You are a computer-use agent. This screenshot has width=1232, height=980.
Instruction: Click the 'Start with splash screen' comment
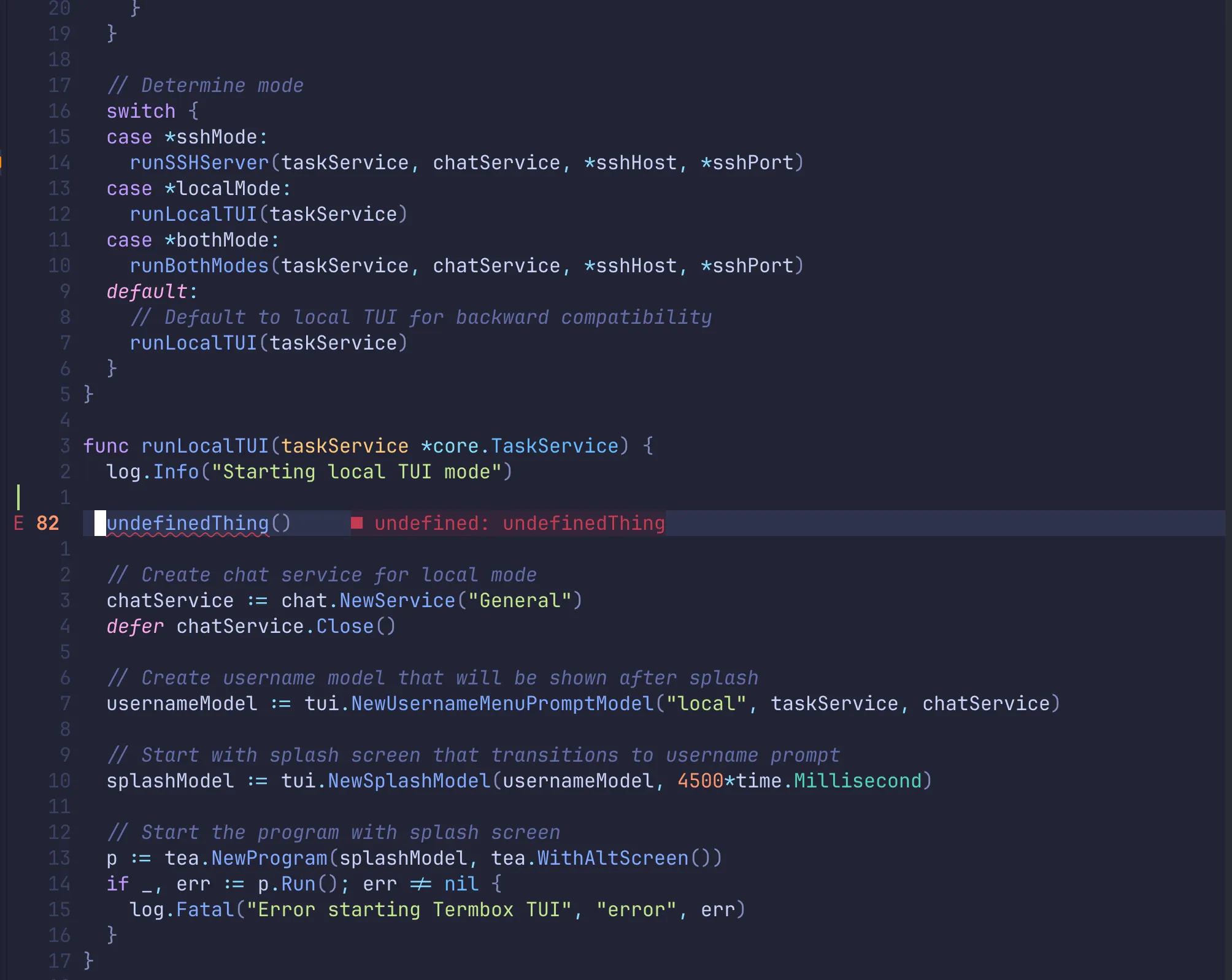[473, 755]
